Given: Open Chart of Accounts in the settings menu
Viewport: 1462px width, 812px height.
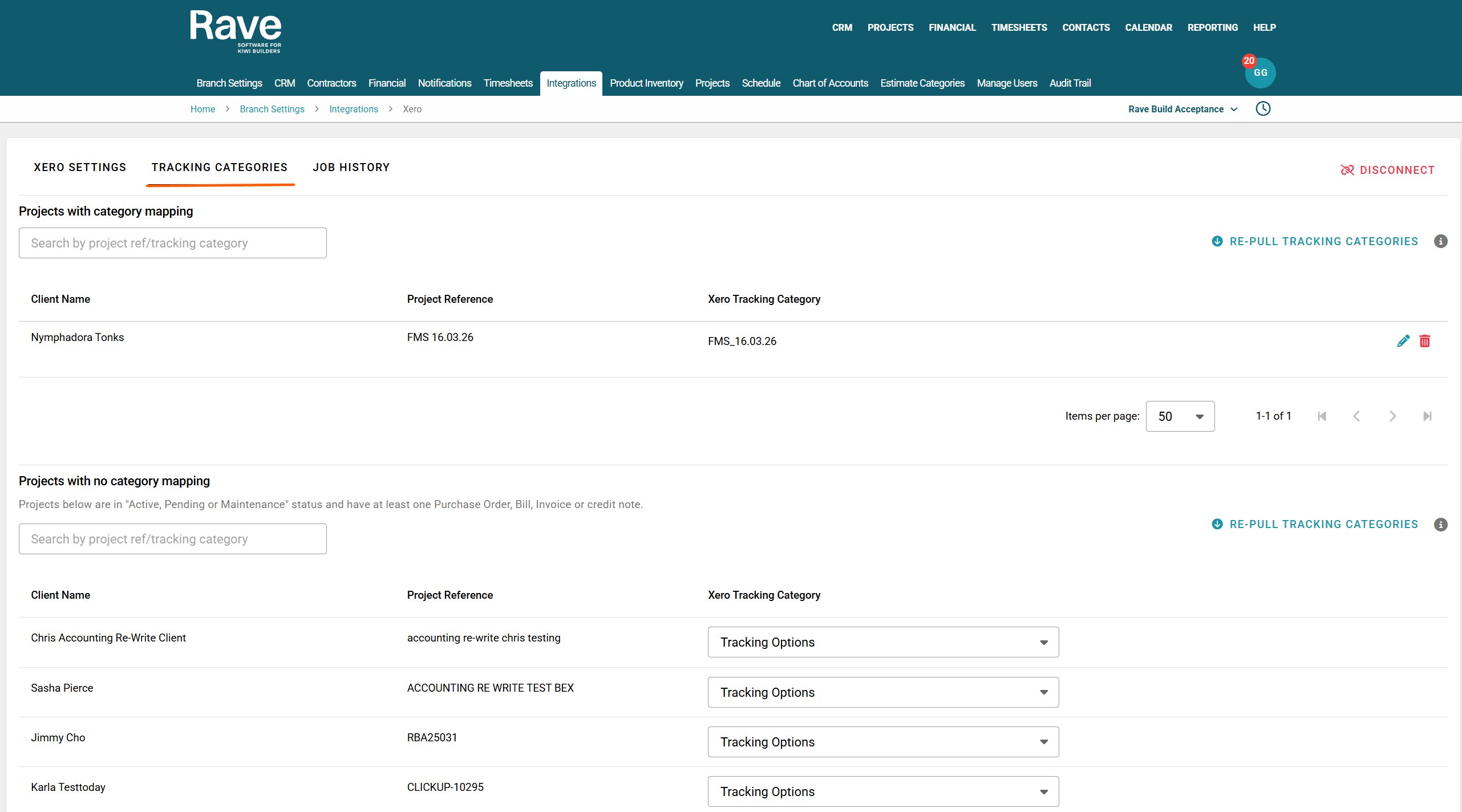Looking at the screenshot, I should point(830,83).
